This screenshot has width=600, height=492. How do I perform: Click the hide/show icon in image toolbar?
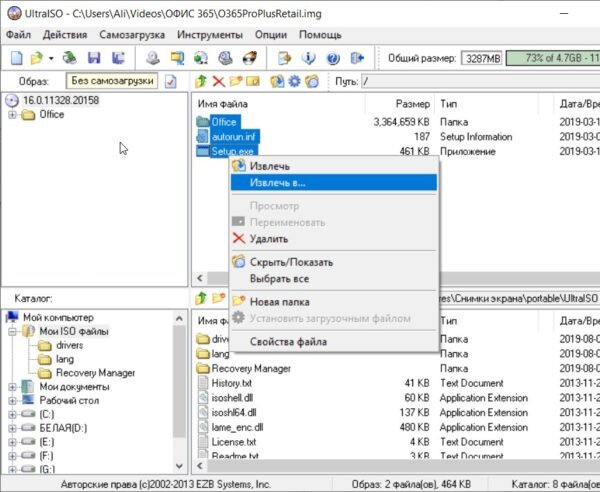pyautogui.click(x=312, y=81)
